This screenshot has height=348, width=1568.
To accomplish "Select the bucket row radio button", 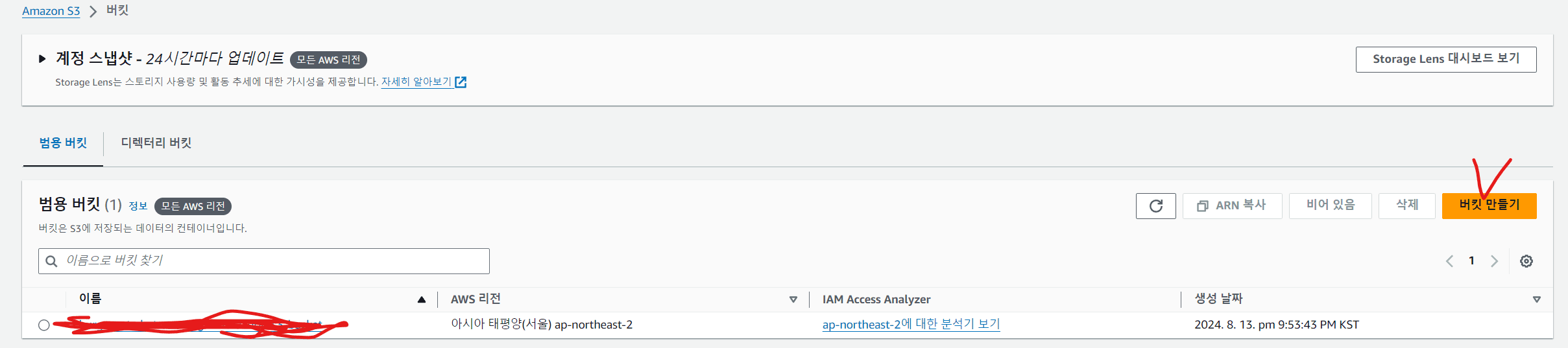I will [x=44, y=325].
